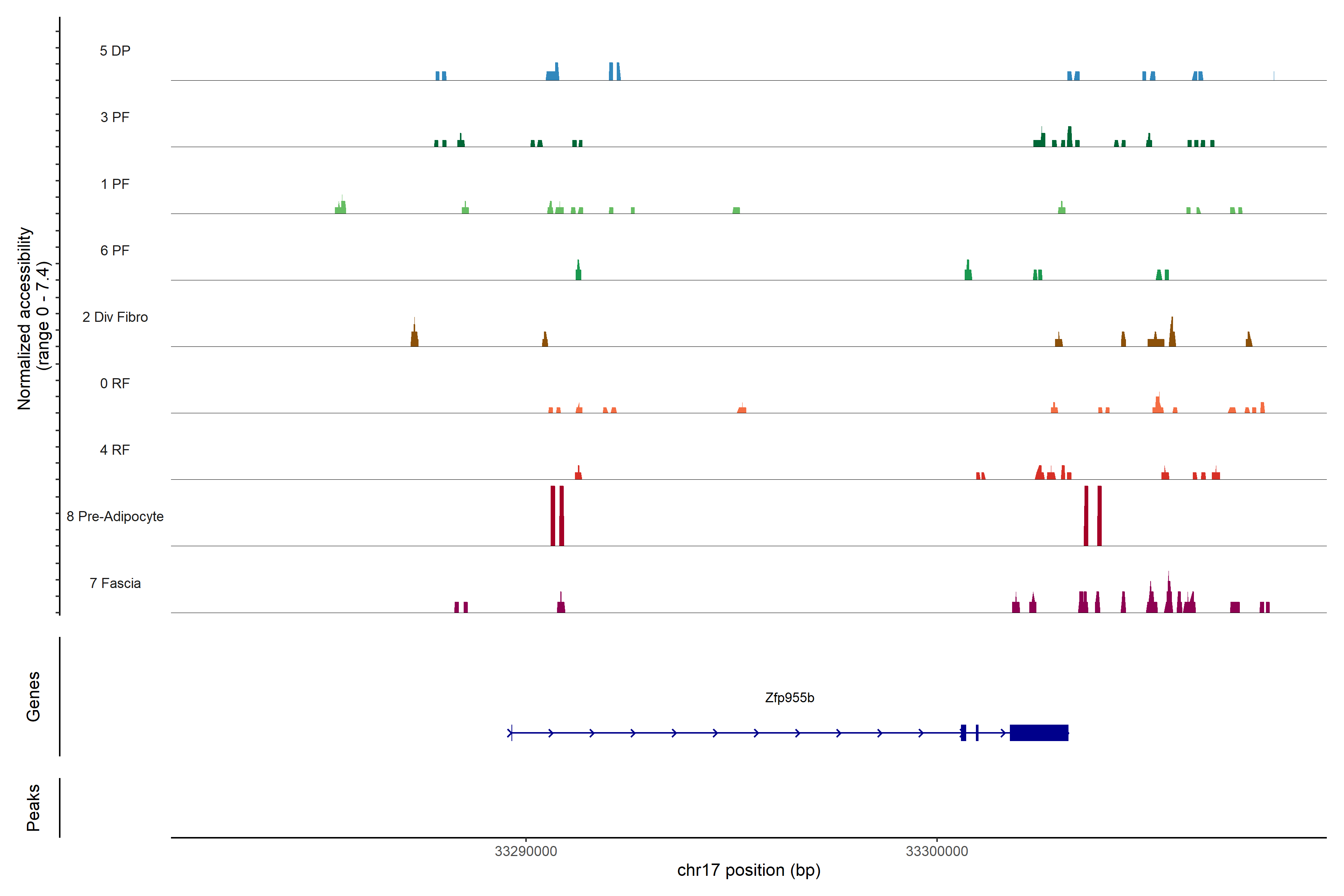
Task: Select the Genes panel label
Action: pos(33,696)
